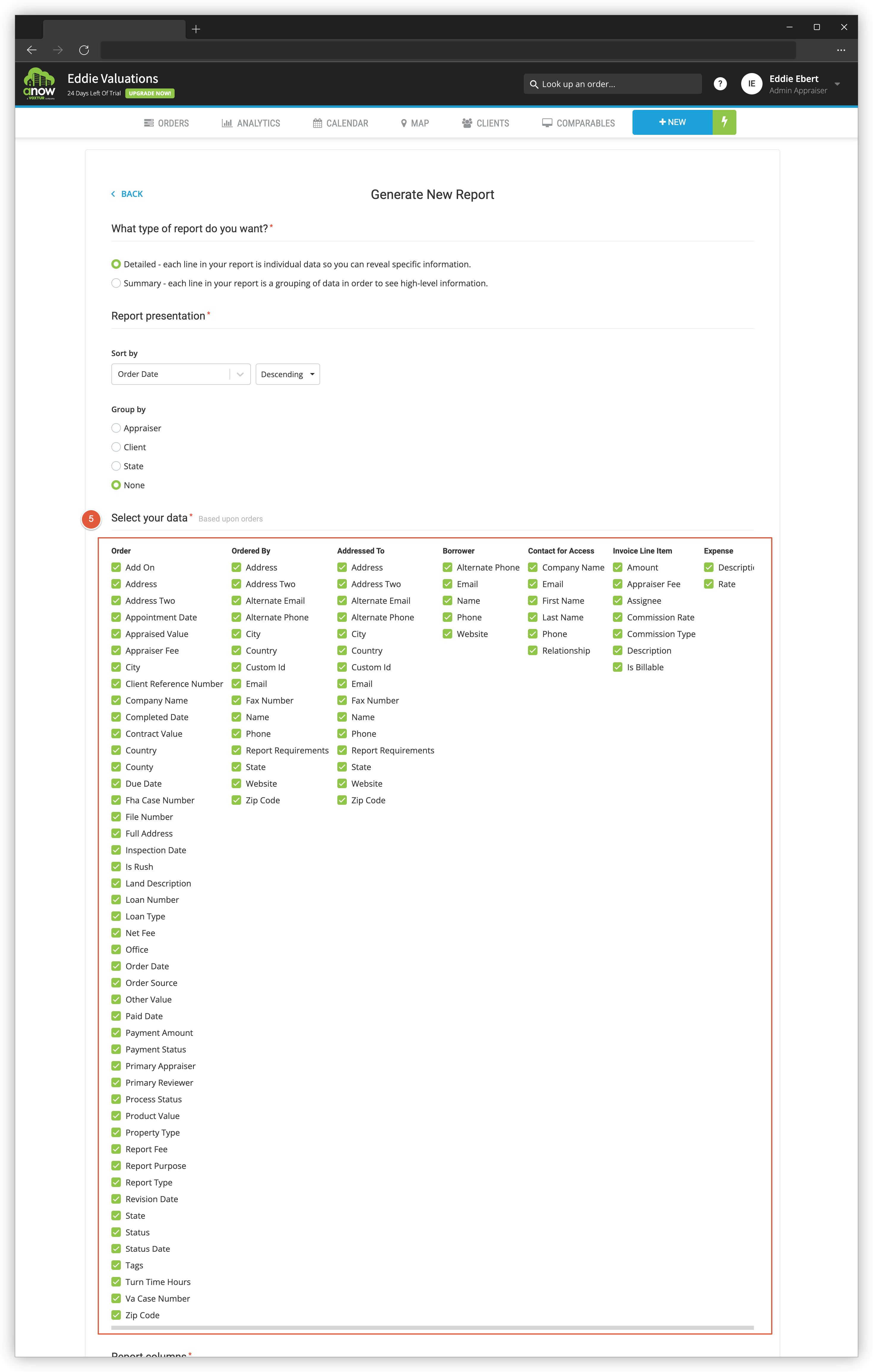Group the report by Appraiser
Screen dimensions: 873x1372
pos(116,428)
